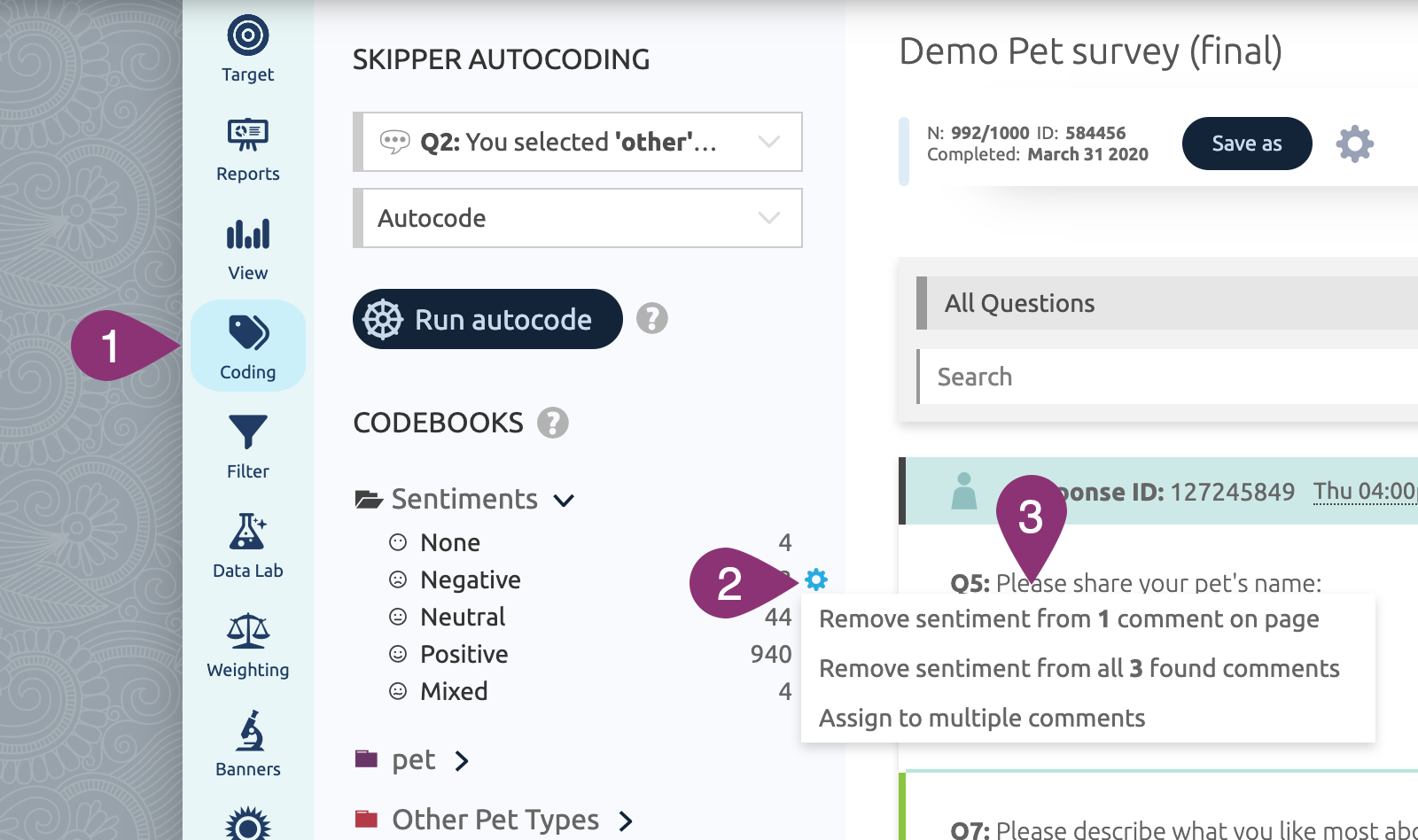Open the Coding section

click(248, 333)
